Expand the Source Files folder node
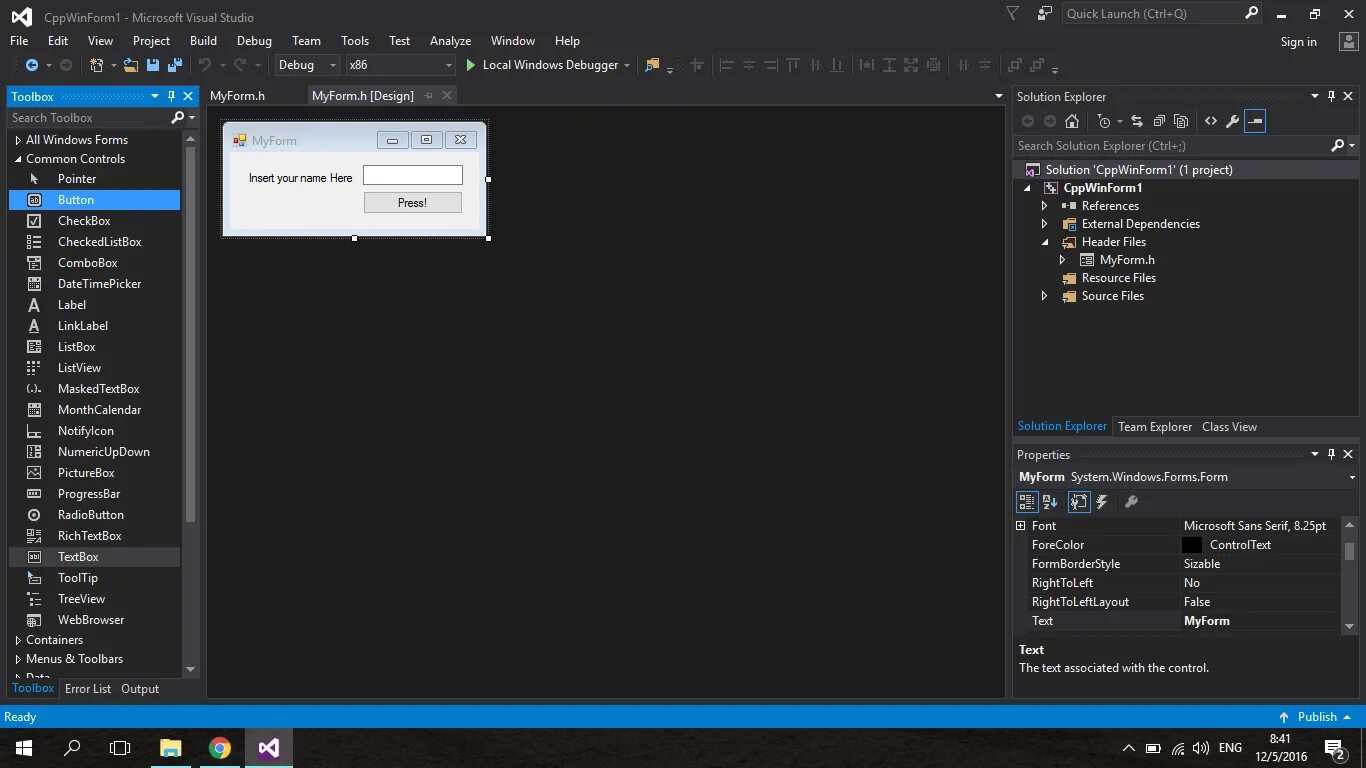The image size is (1366, 768). pyautogui.click(x=1045, y=296)
